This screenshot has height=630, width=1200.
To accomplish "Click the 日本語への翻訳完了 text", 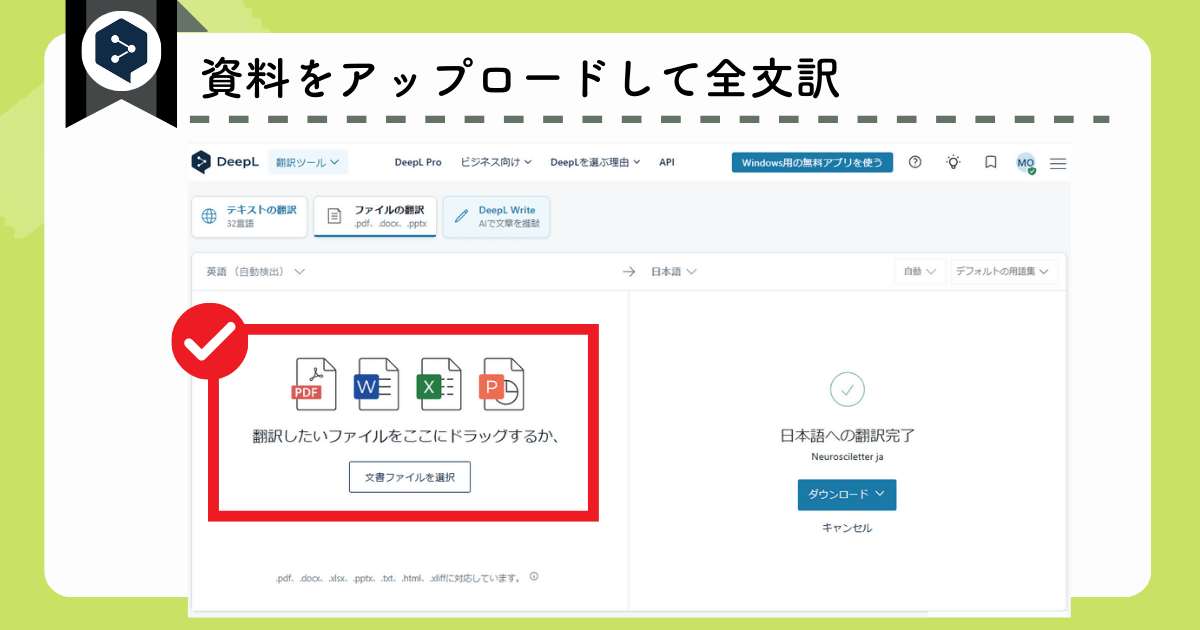I will tap(847, 435).
